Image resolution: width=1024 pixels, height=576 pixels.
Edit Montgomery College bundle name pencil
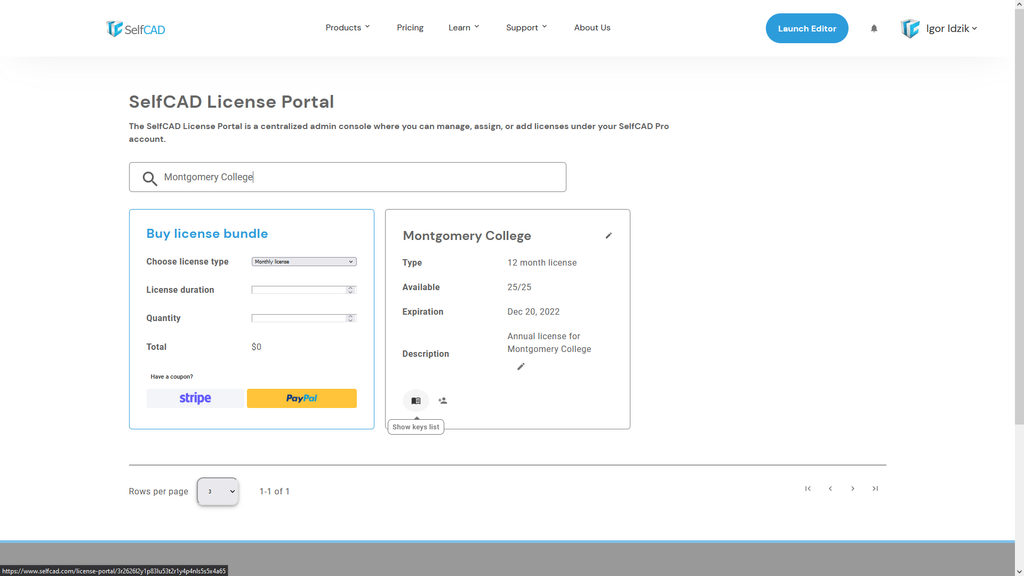[x=609, y=236]
